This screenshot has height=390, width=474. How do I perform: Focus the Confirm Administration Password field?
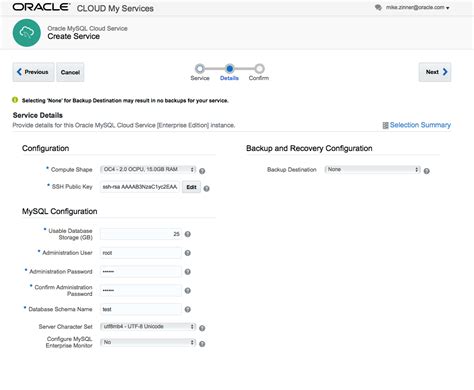click(141, 291)
